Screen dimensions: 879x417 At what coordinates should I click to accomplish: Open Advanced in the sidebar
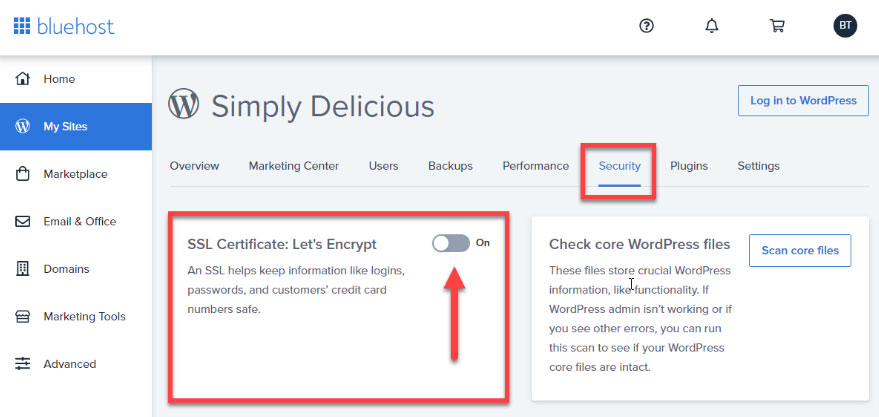[76, 364]
